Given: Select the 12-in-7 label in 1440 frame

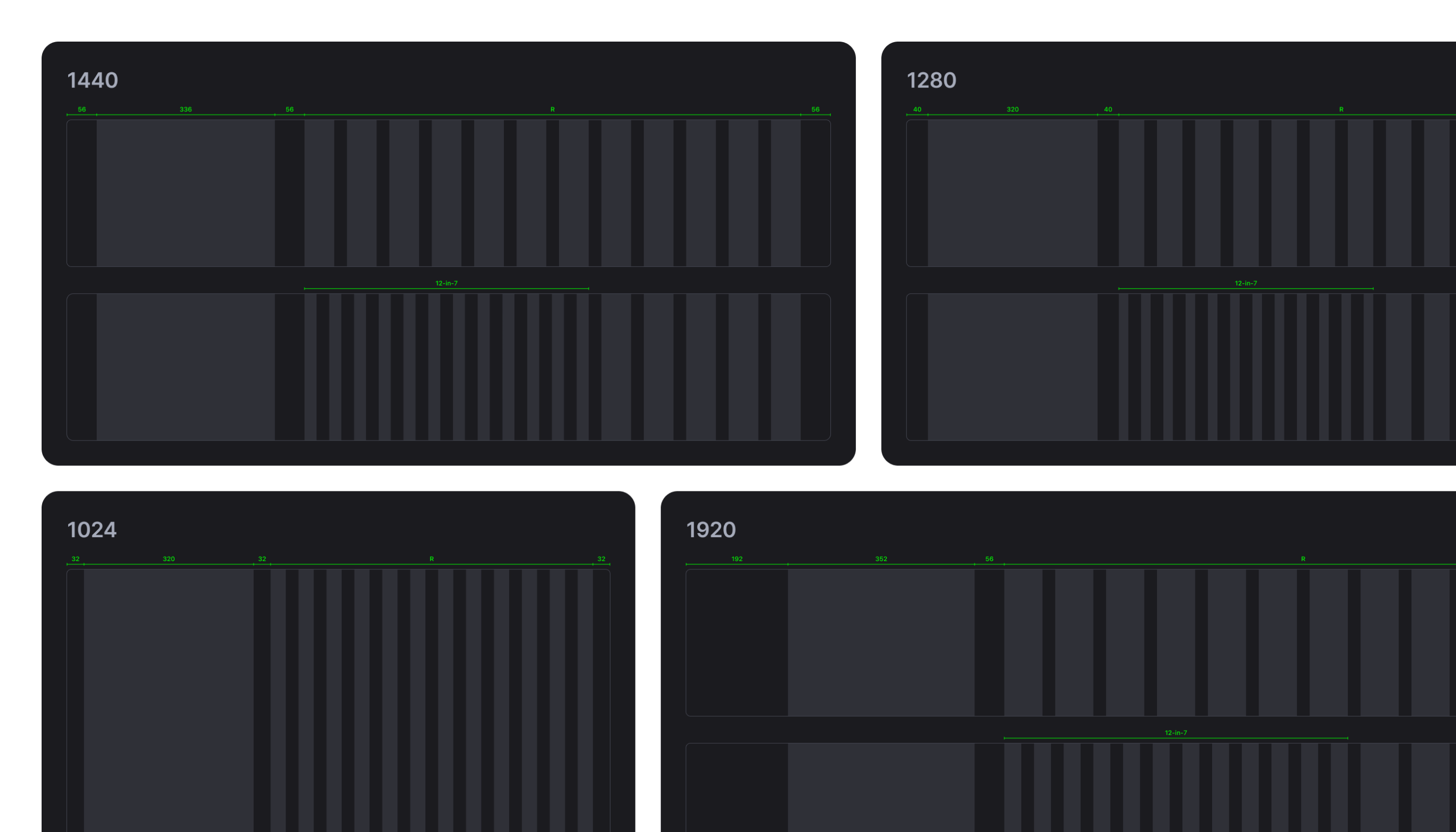Looking at the screenshot, I should [x=447, y=282].
